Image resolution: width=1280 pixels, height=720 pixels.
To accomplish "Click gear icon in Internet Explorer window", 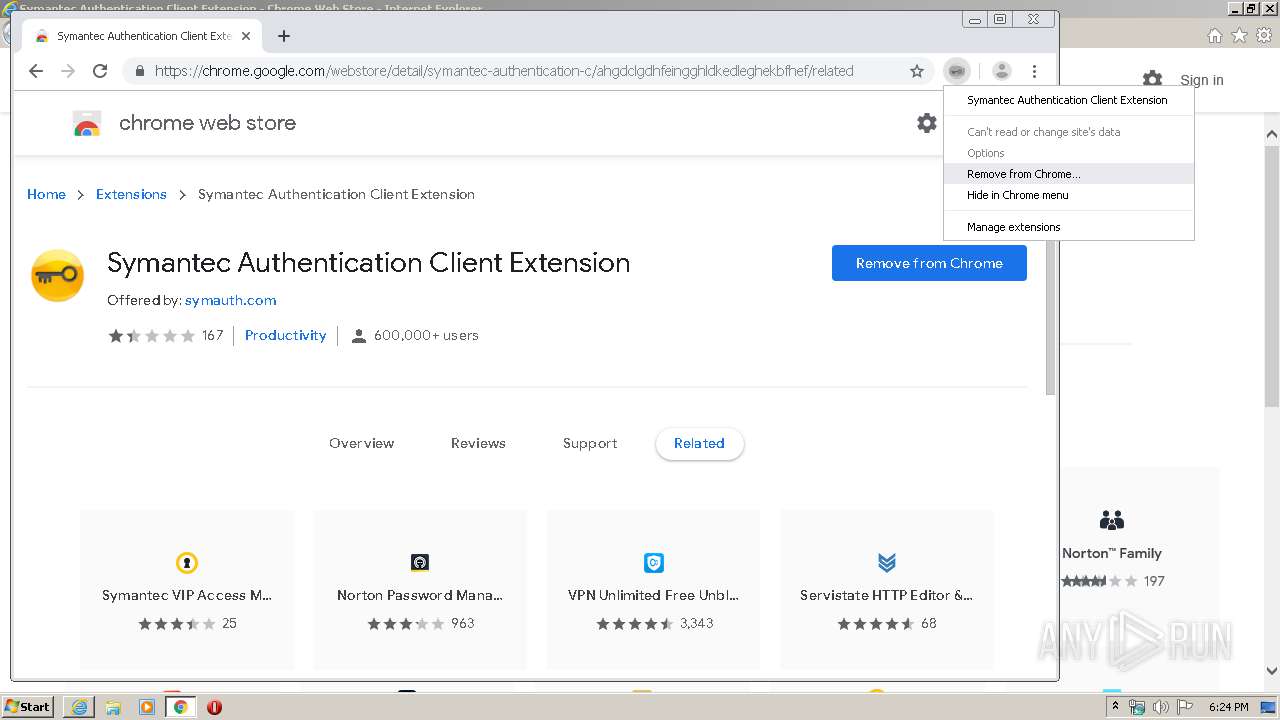I will [1153, 79].
